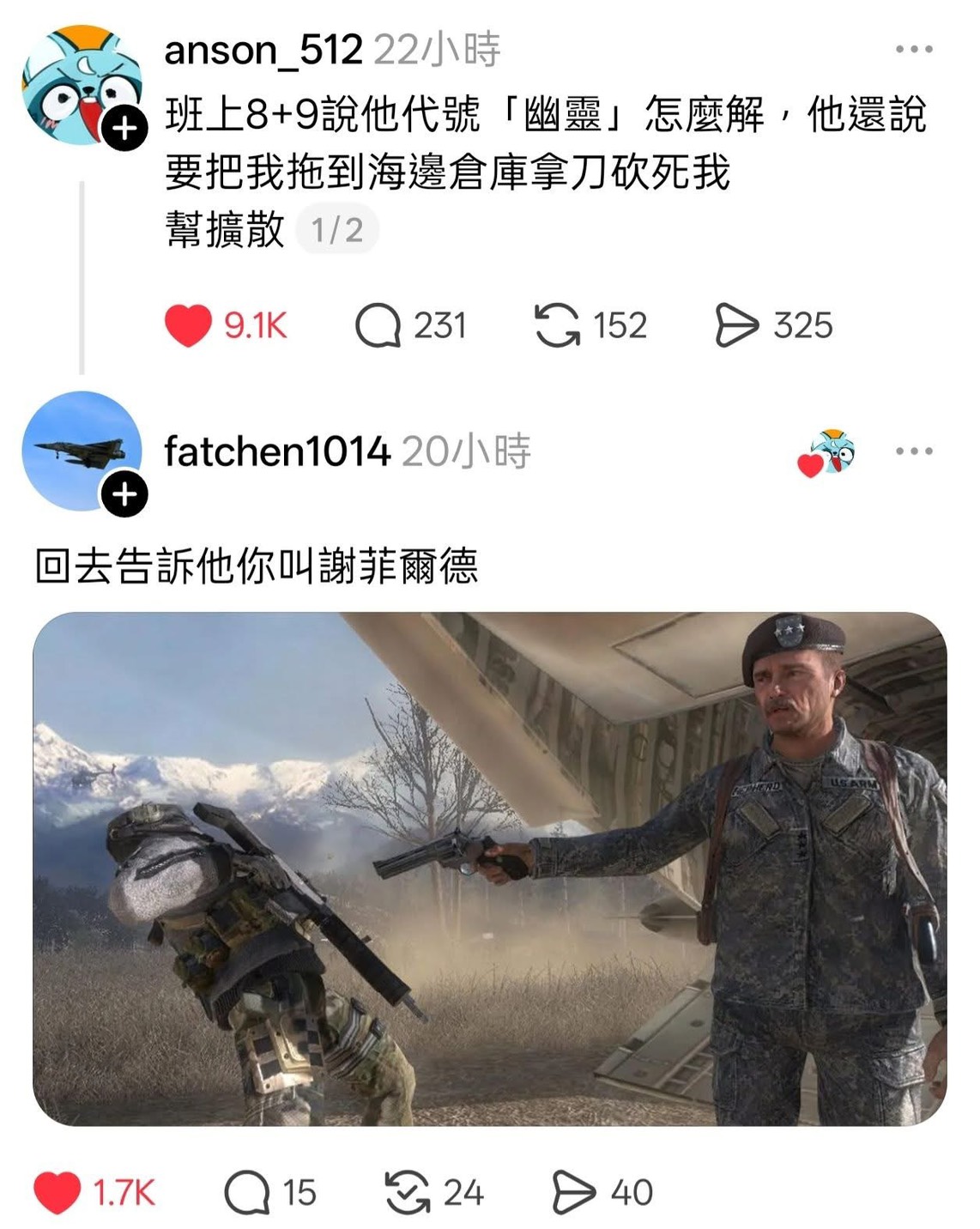Repost fatchen1014's reply showing 24 reposts
Viewport: 980px width, 1229px height.
tap(408, 1193)
